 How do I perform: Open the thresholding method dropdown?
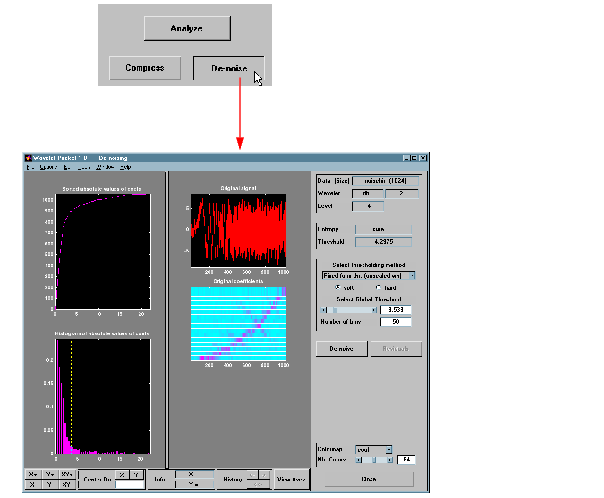coord(367,274)
